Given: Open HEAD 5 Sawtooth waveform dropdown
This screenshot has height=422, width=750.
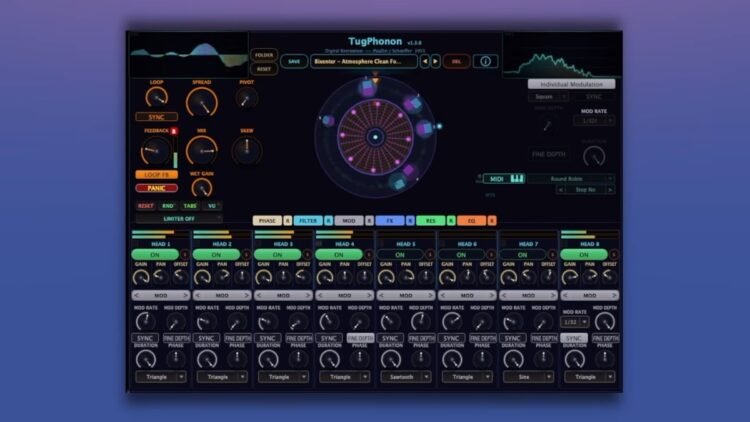Looking at the screenshot, I should click(406, 377).
